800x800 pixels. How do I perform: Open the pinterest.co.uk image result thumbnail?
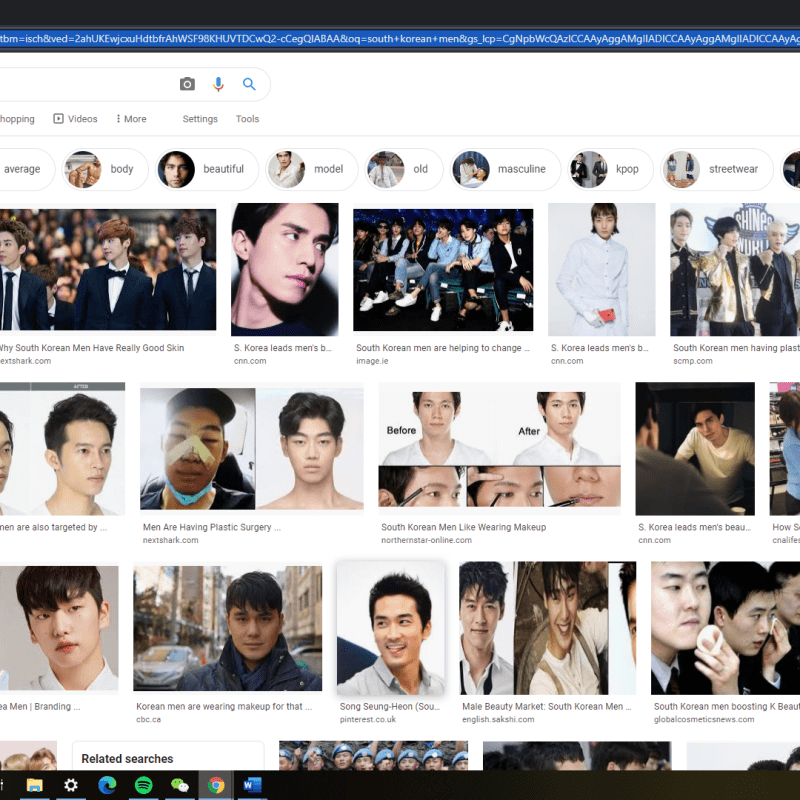(390, 627)
